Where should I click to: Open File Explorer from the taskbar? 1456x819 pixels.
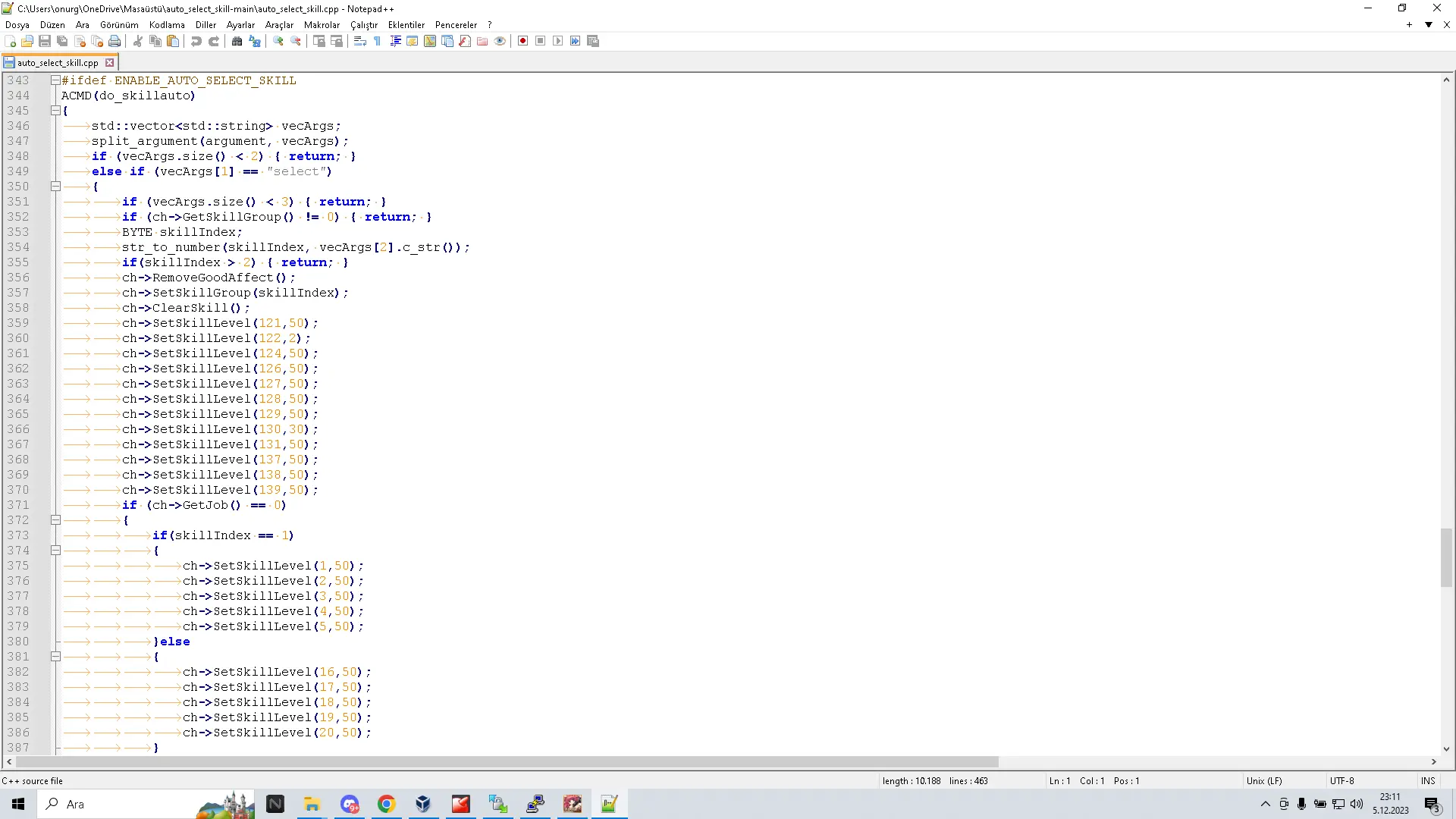(312, 804)
